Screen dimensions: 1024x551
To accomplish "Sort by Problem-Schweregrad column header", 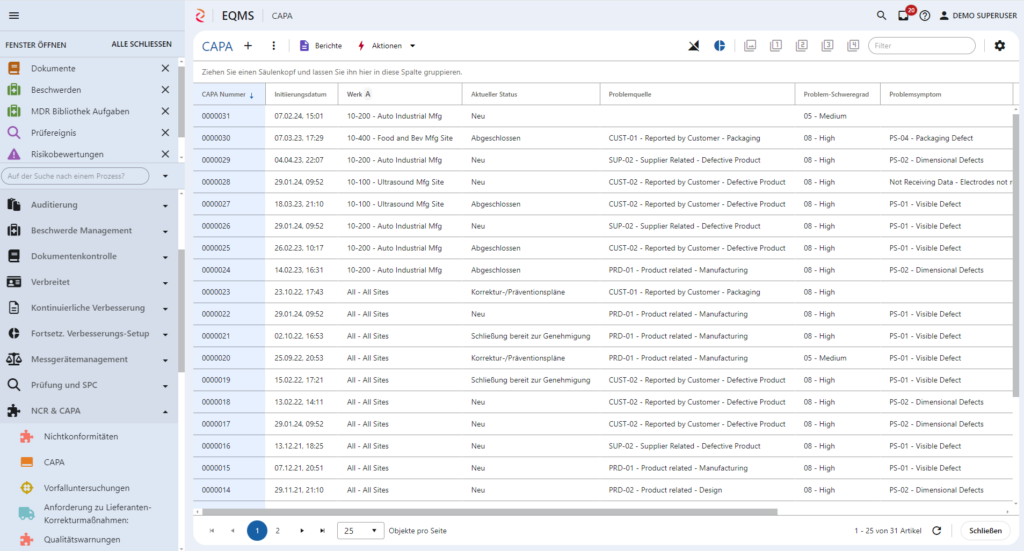I will (837, 94).
